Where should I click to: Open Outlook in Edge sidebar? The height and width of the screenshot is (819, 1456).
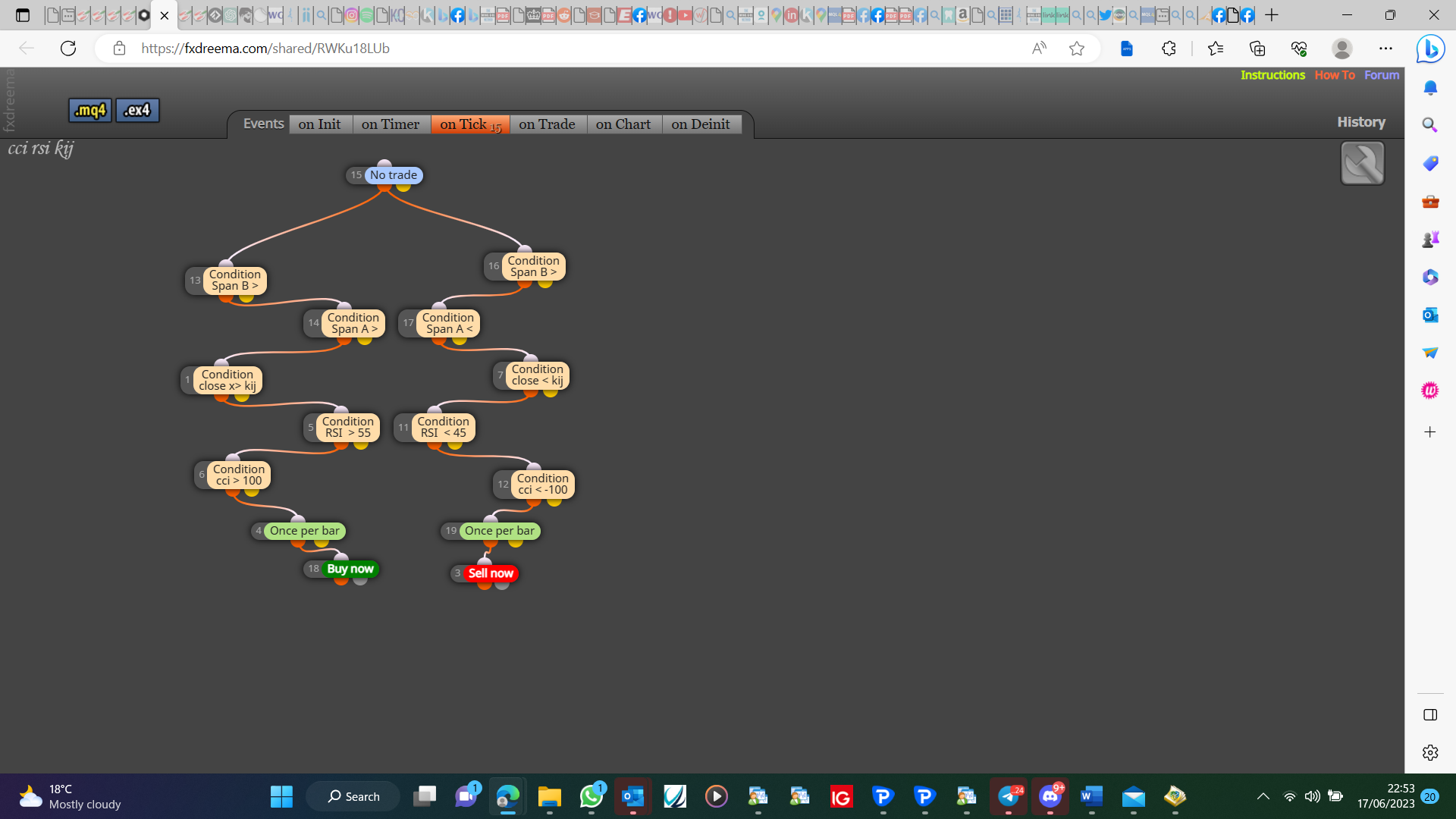1429,315
